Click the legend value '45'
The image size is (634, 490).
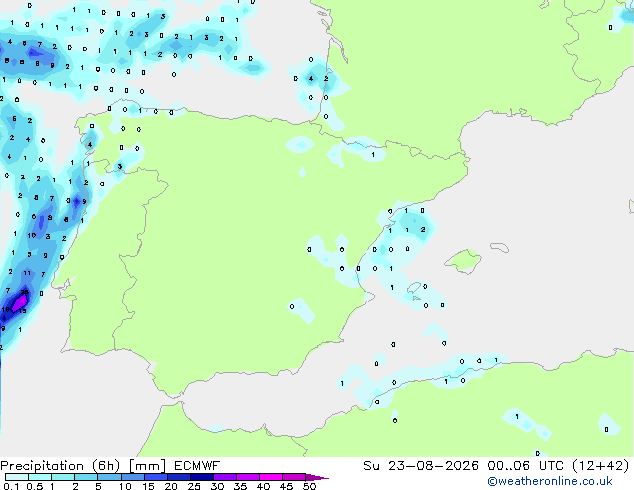coord(286,486)
